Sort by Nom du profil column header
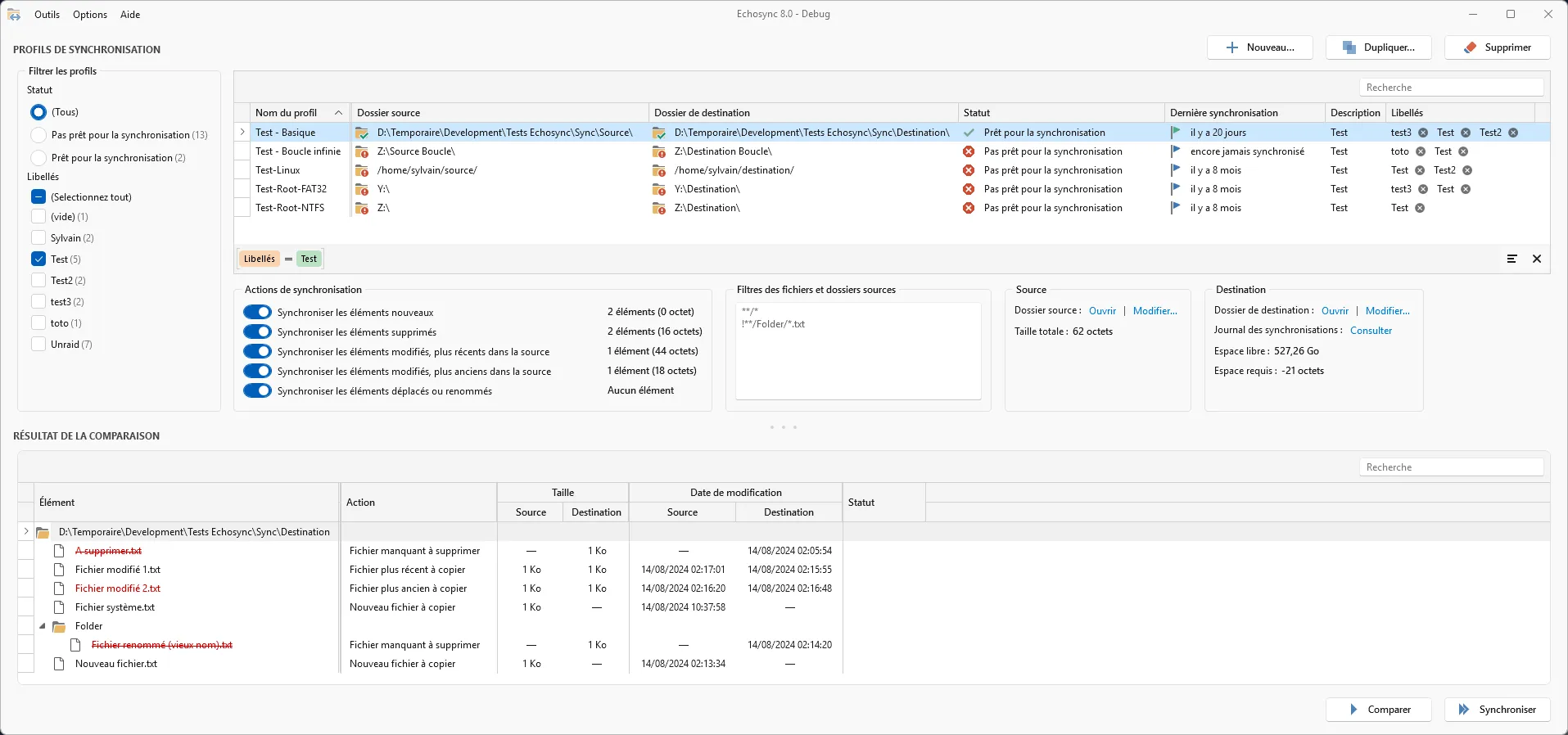 (300, 113)
